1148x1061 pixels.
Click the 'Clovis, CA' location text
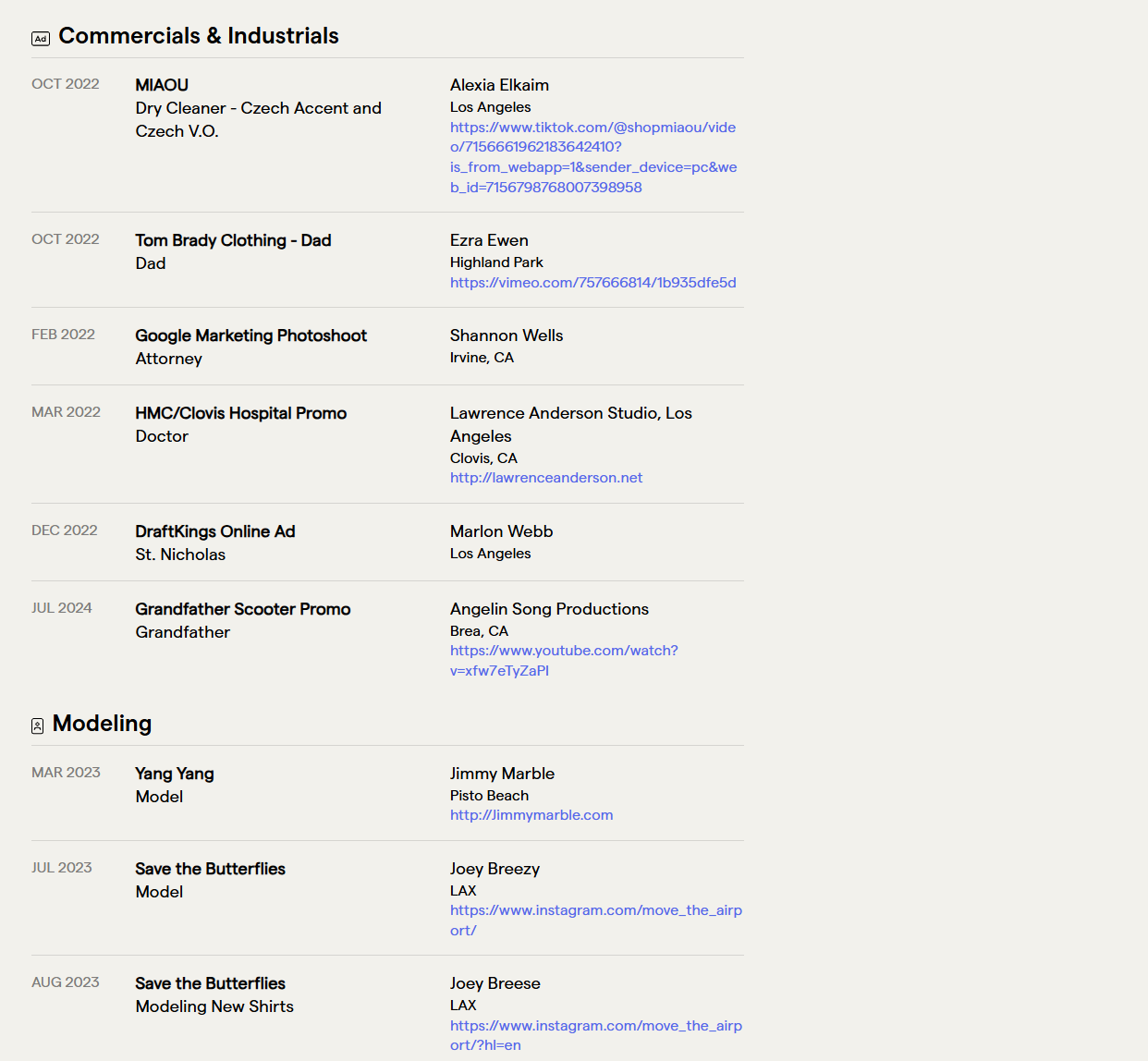484,458
